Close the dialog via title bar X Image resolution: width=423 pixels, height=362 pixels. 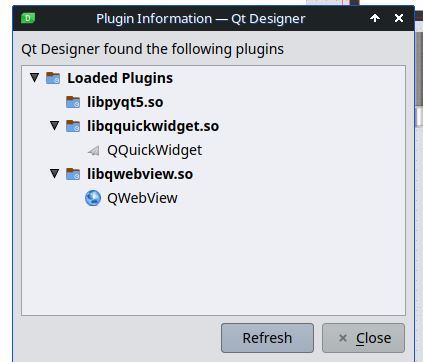click(399, 18)
